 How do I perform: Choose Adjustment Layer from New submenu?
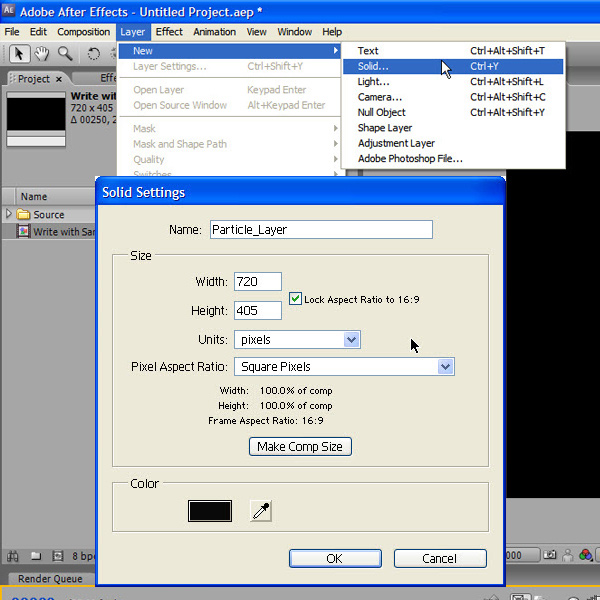453,143
